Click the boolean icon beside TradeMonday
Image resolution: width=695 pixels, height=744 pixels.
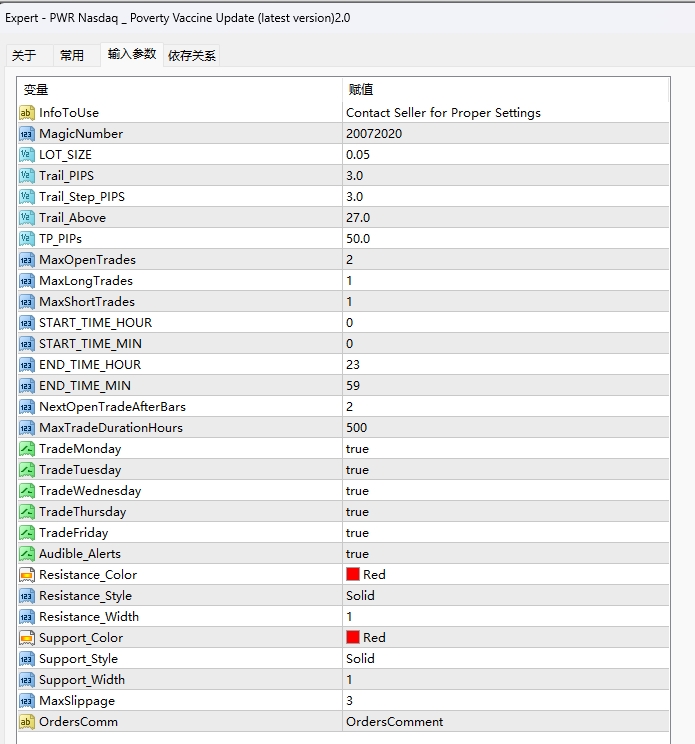pos(27,449)
